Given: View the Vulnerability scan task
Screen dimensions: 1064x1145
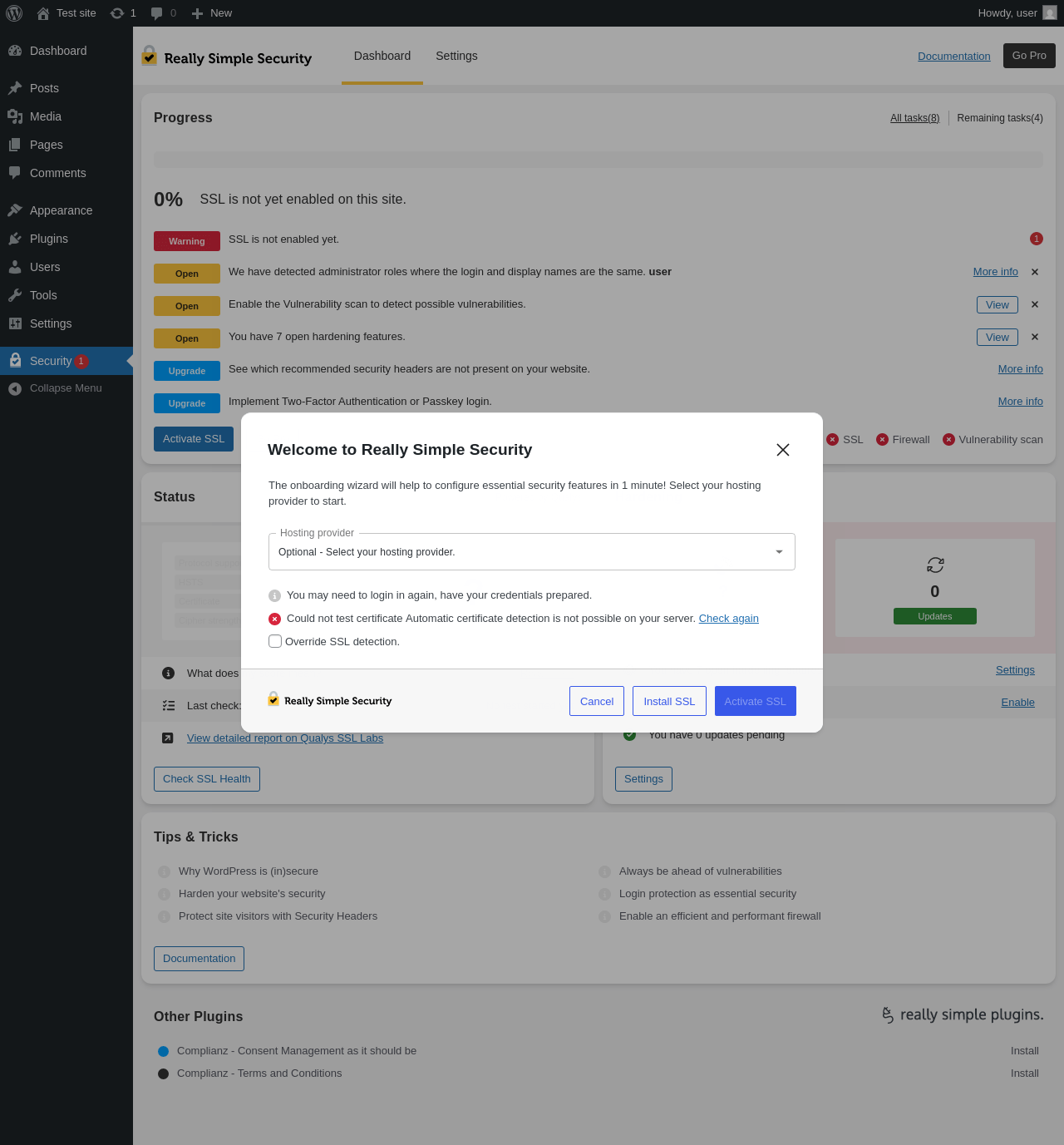Looking at the screenshot, I should pos(997,304).
